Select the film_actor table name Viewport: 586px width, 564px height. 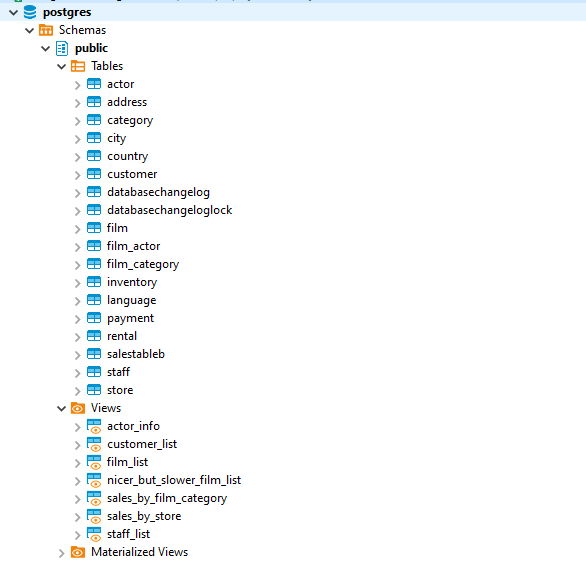pos(133,246)
